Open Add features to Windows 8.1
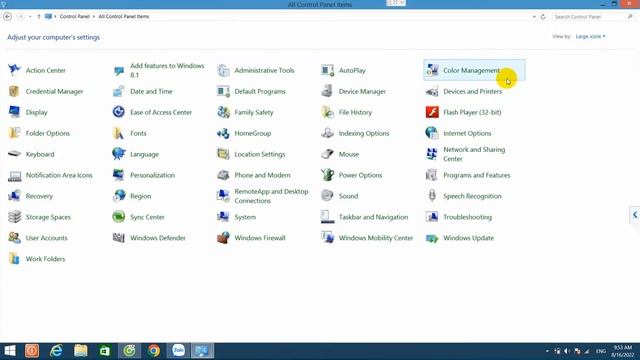Image resolution: width=640 pixels, height=360 pixels. coord(167,70)
